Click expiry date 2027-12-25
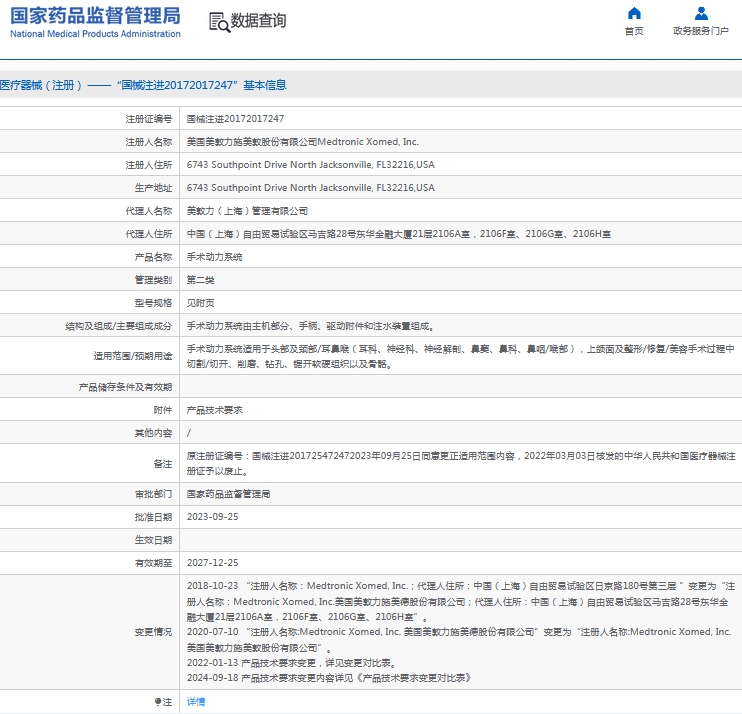Image resolution: width=742 pixels, height=714 pixels. [x=212, y=563]
